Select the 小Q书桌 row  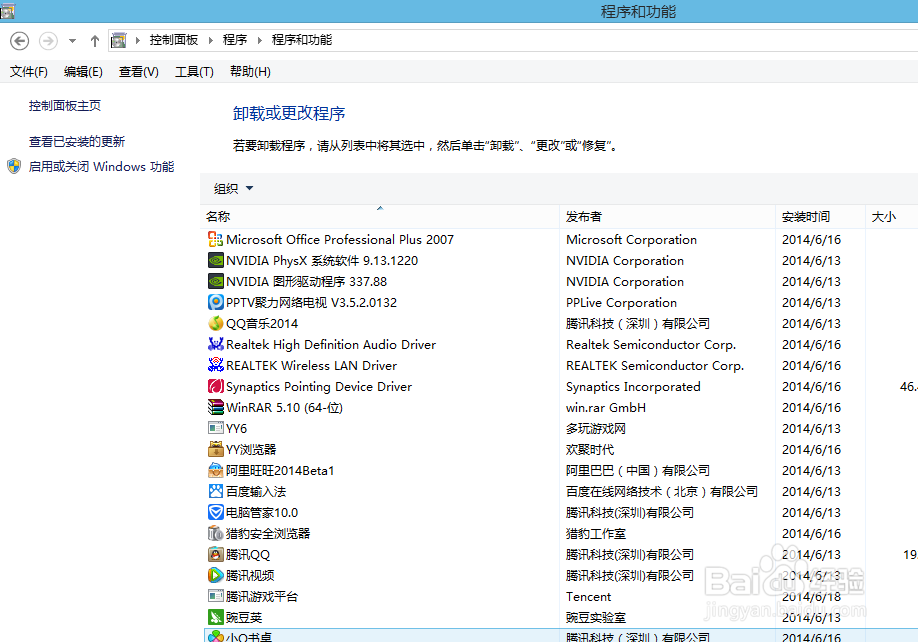[x=561, y=636]
